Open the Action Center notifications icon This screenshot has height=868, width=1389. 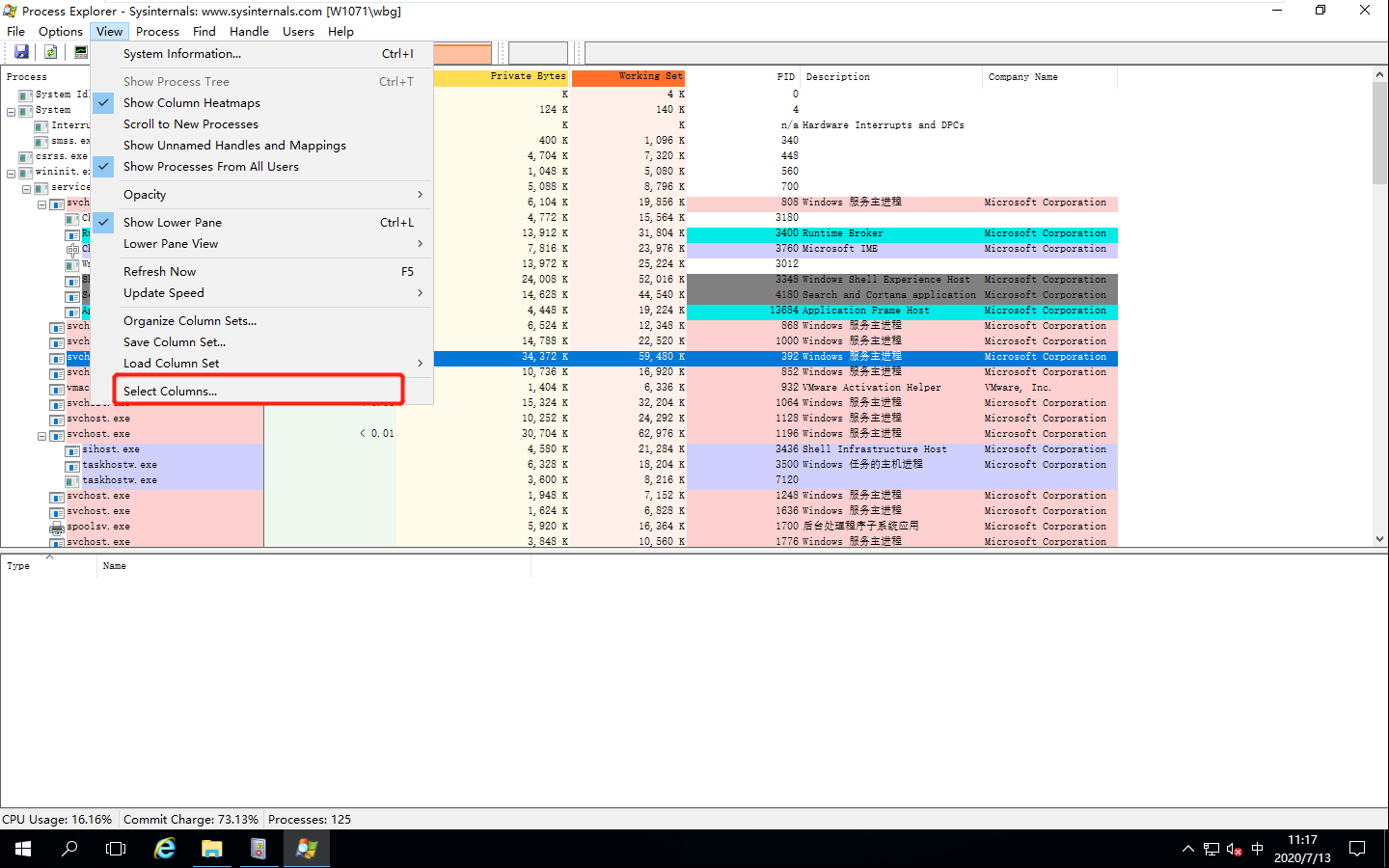click(1357, 849)
